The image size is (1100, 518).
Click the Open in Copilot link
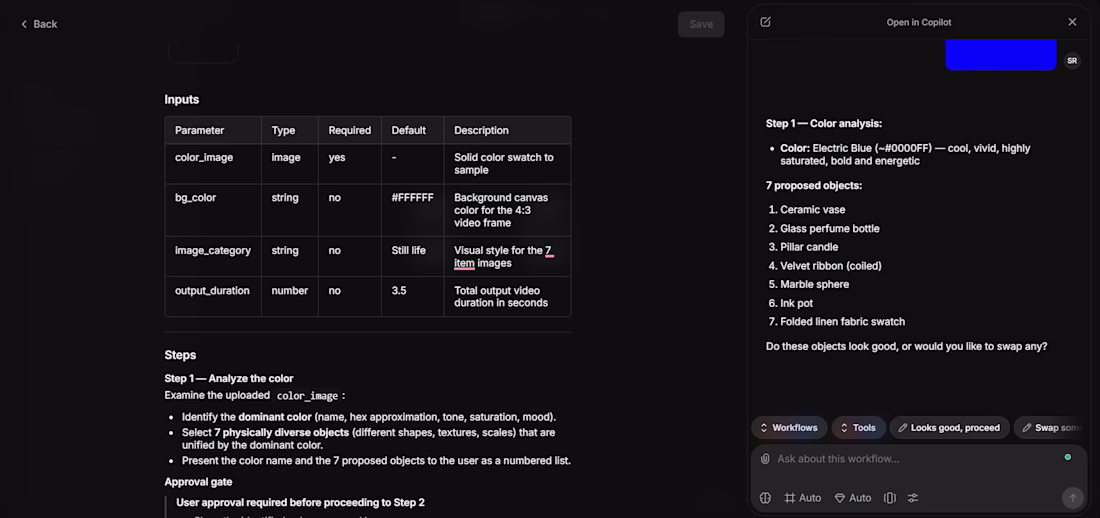click(919, 22)
